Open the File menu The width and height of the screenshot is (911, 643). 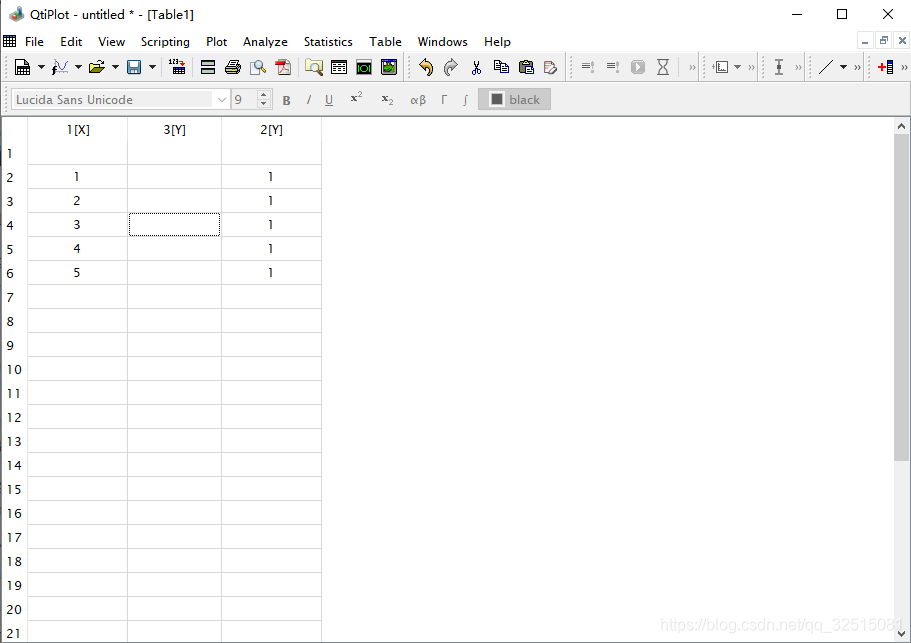tap(34, 42)
